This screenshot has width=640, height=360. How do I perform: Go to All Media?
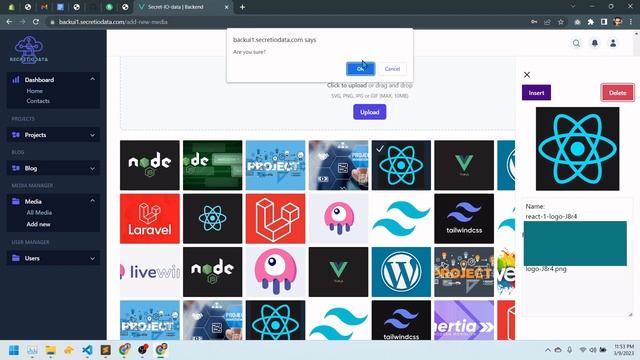[39, 213]
